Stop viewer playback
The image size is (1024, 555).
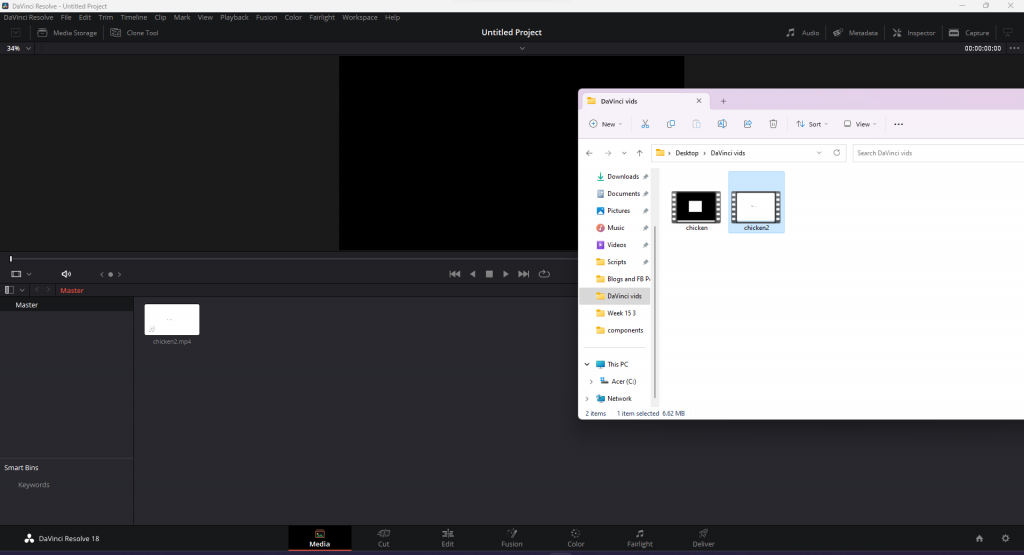tap(489, 274)
